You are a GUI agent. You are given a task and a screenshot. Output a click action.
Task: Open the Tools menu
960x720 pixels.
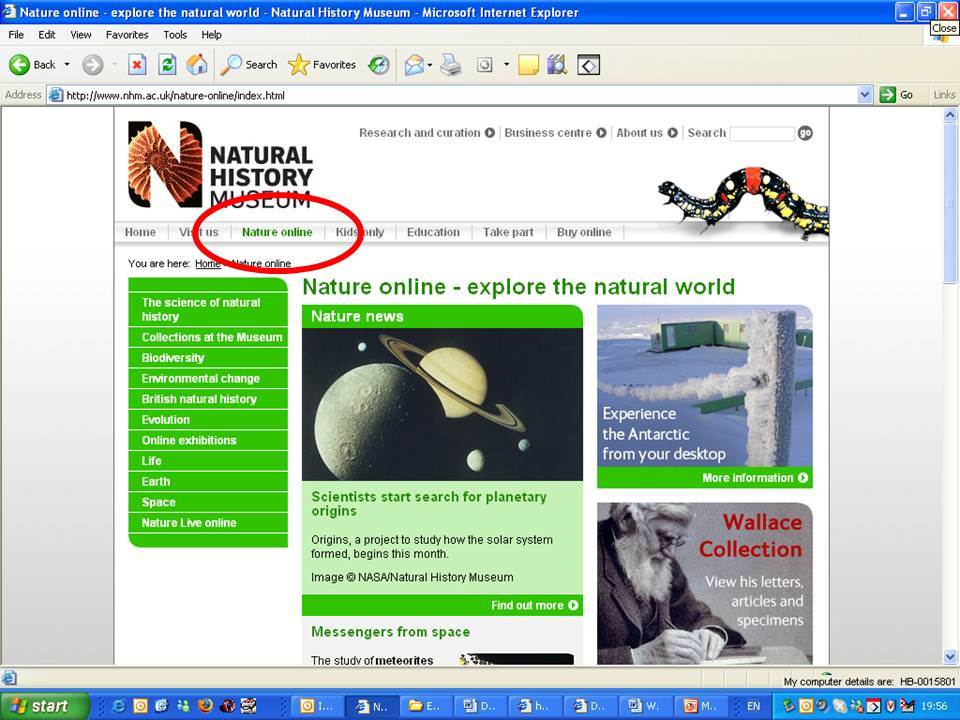175,35
